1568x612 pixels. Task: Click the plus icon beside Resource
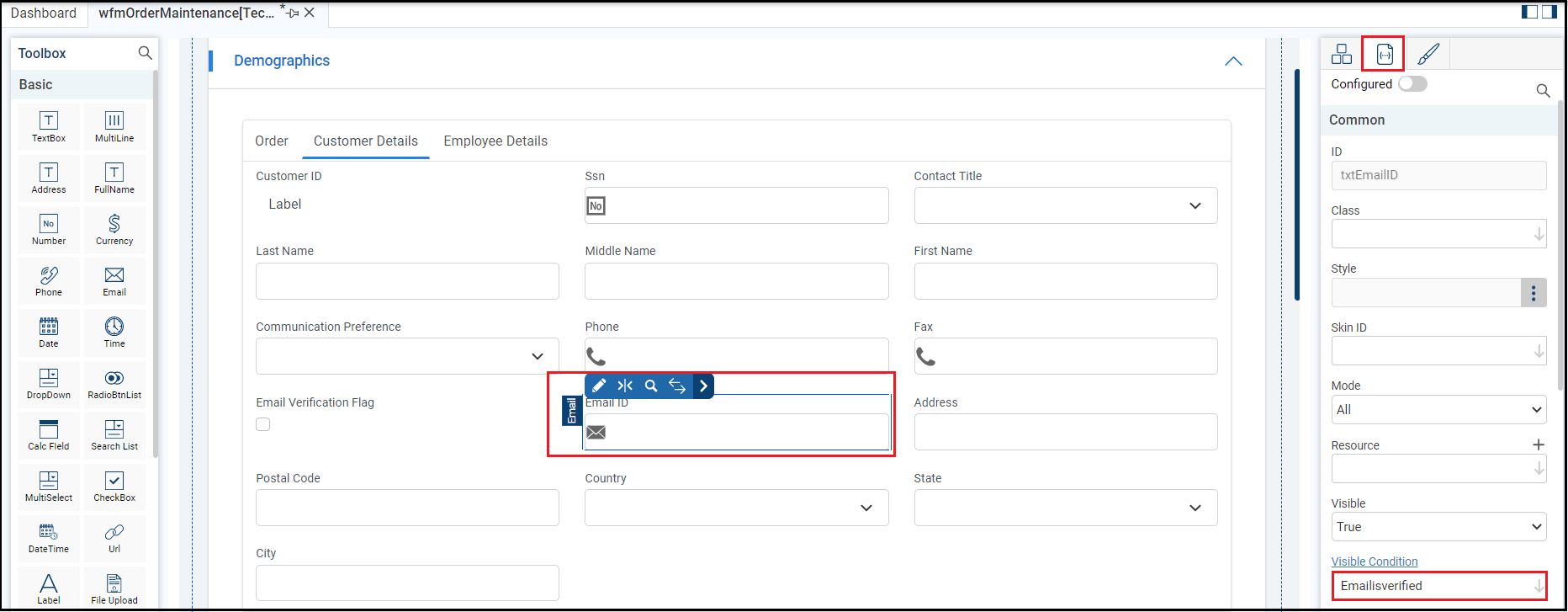1538,444
